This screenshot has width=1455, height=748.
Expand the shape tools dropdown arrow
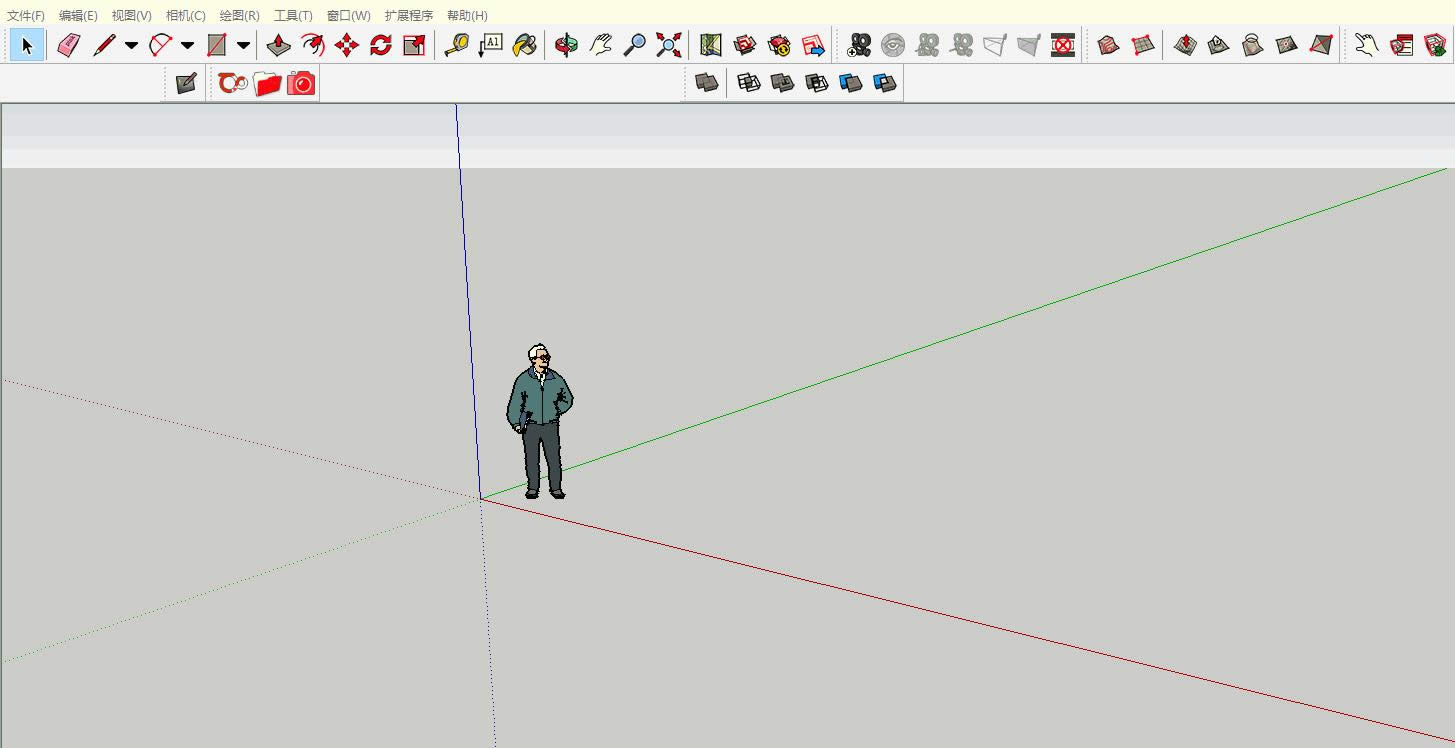(x=243, y=45)
